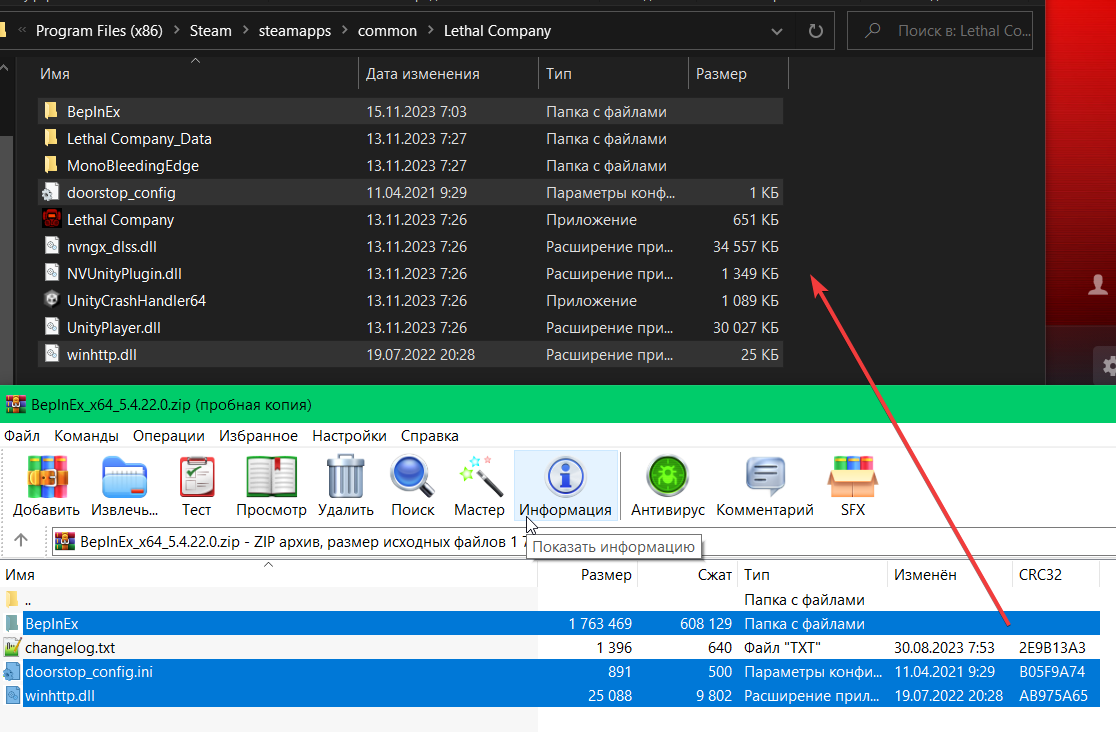
Task: Open the Справка menu
Action: point(430,436)
